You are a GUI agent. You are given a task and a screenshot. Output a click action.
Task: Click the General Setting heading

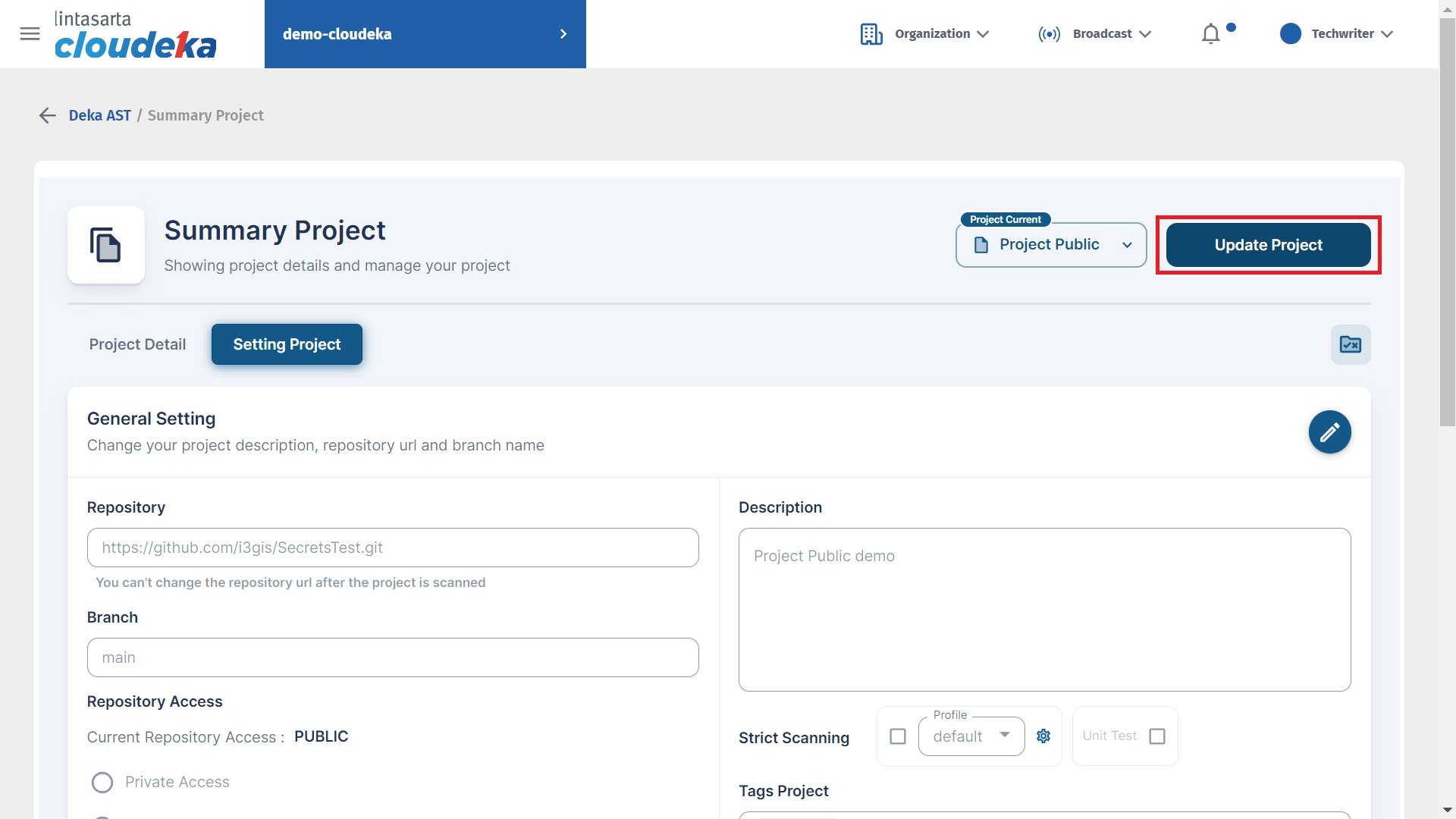tap(151, 419)
